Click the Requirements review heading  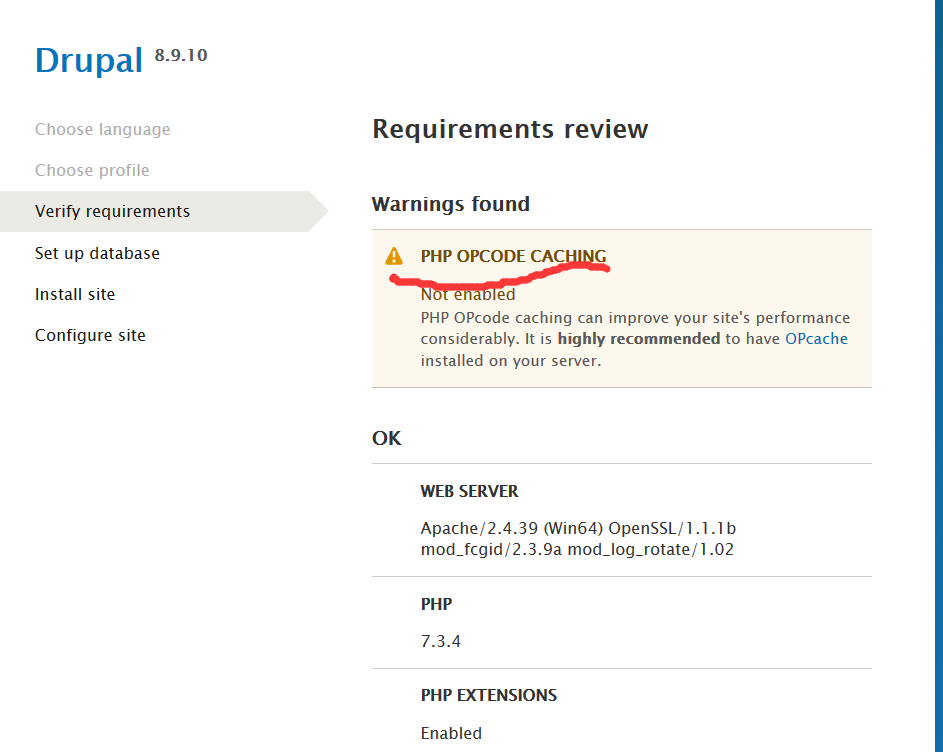[510, 129]
